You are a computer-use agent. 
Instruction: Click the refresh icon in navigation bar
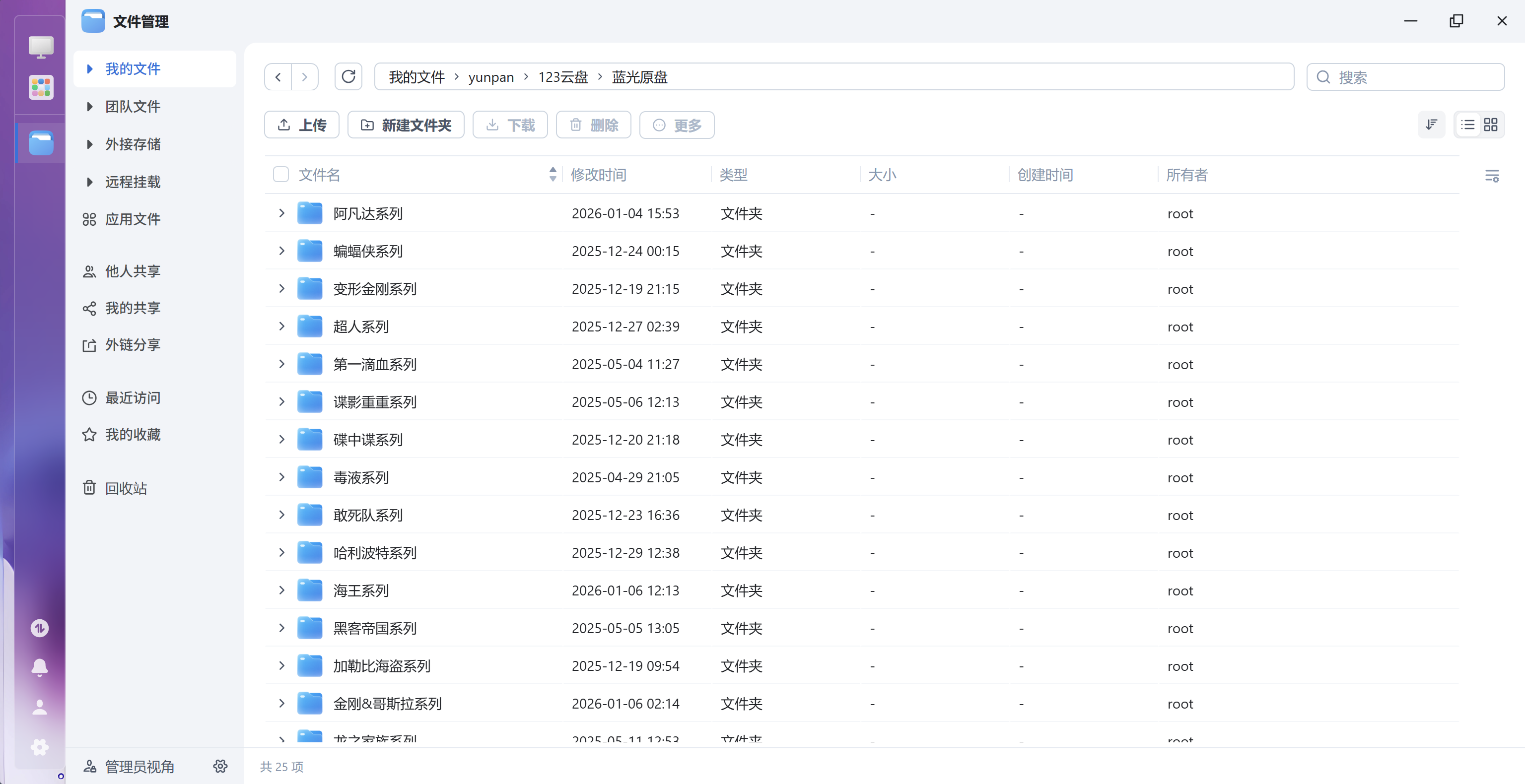(348, 77)
